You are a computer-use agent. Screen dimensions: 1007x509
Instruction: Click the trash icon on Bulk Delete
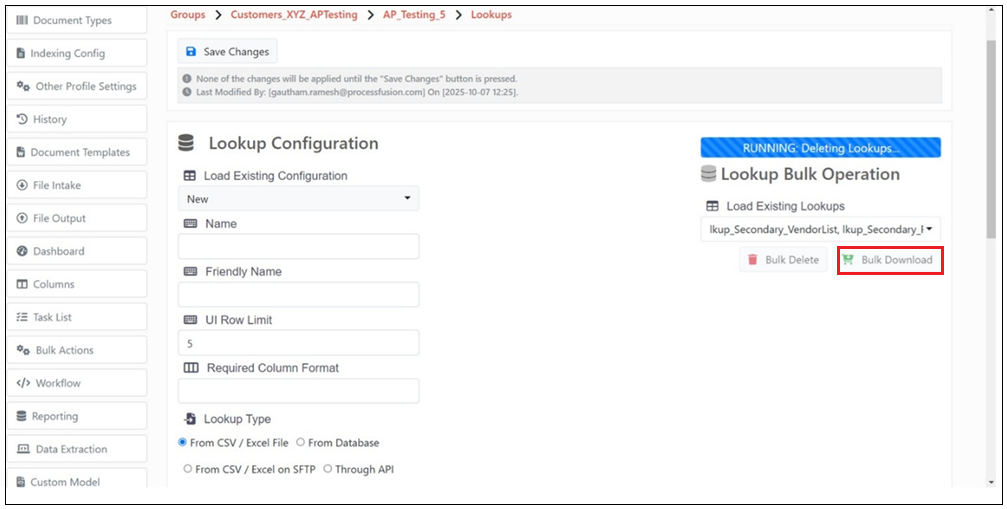point(753,260)
